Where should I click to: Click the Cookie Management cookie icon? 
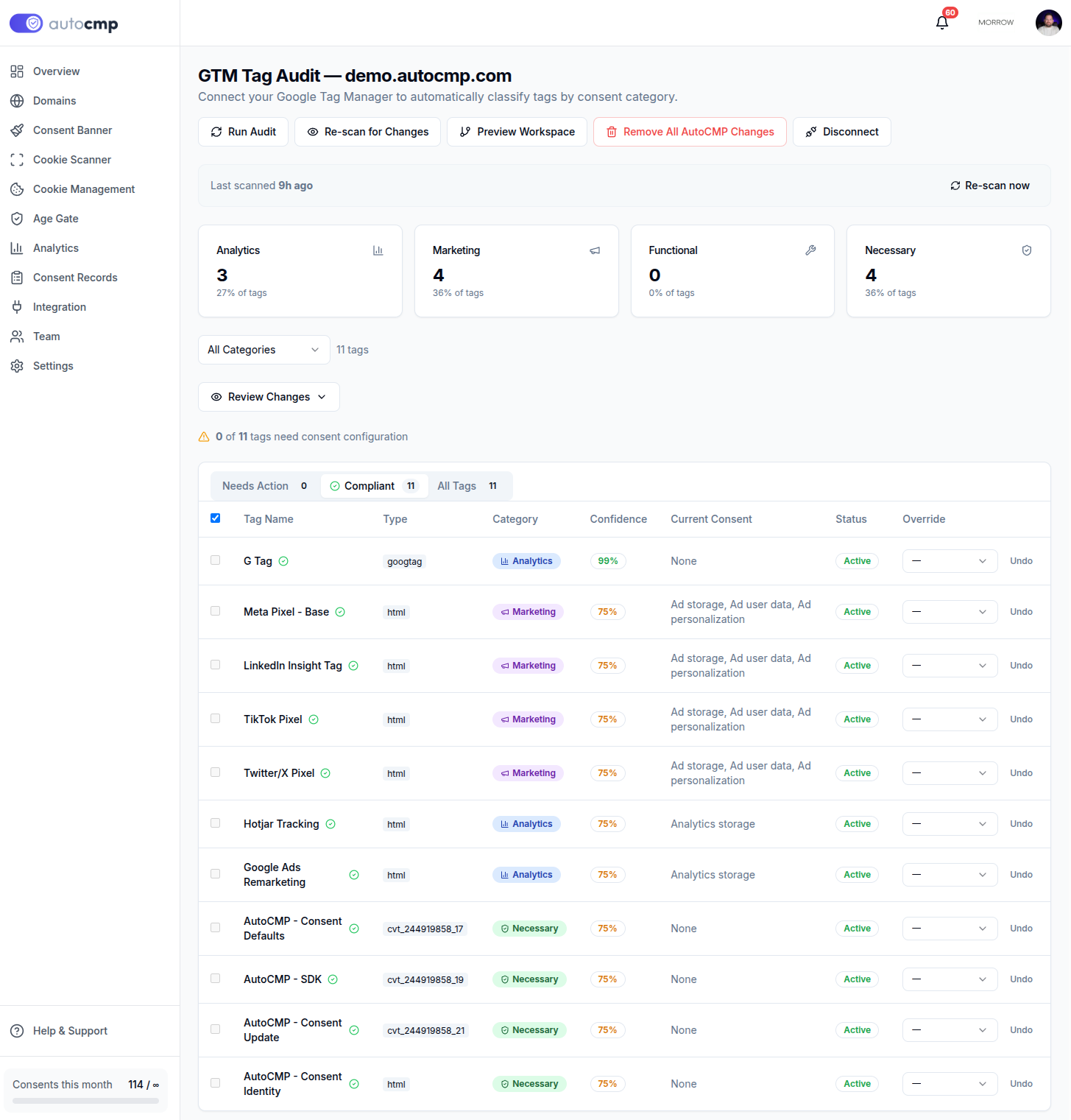17,189
